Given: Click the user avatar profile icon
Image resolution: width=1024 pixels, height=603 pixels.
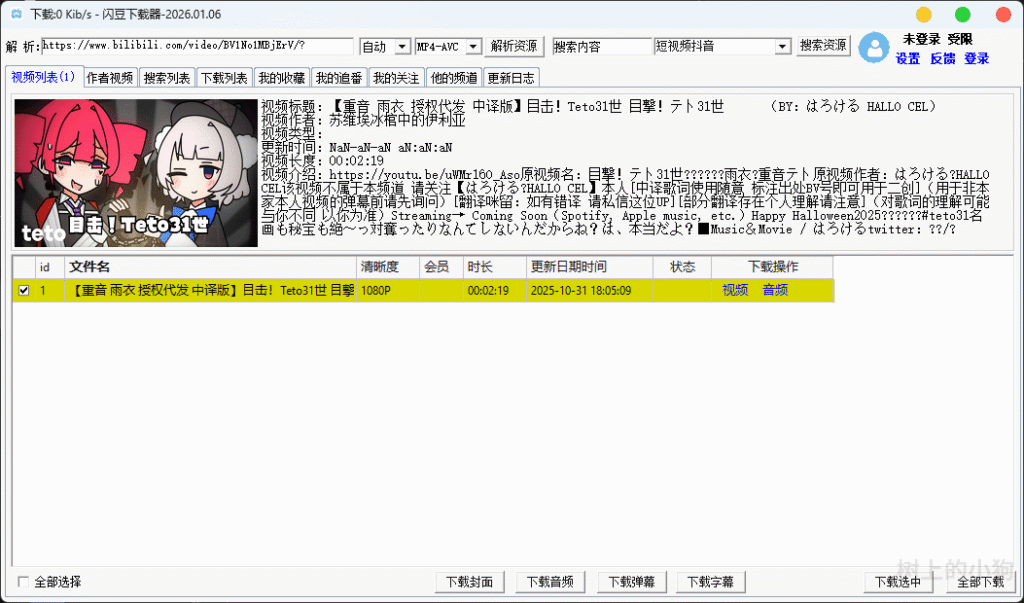Looking at the screenshot, I should click(874, 48).
